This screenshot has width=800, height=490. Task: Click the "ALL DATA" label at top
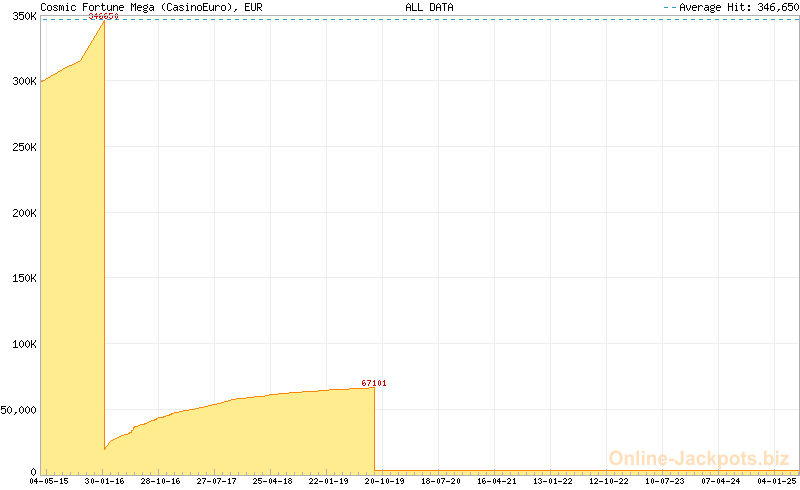(429, 7)
